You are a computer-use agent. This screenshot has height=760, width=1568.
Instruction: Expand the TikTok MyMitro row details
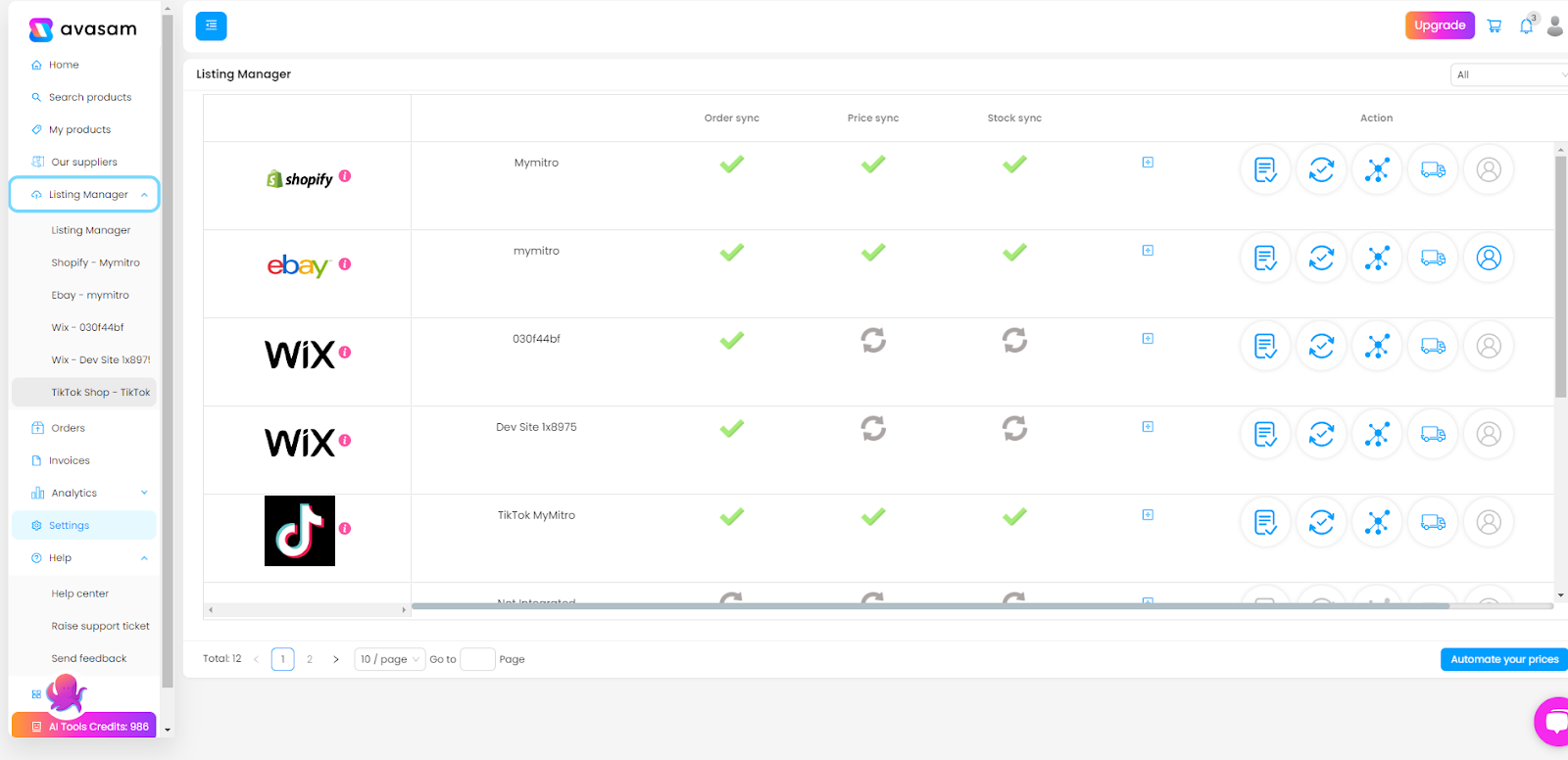pyautogui.click(x=1148, y=515)
